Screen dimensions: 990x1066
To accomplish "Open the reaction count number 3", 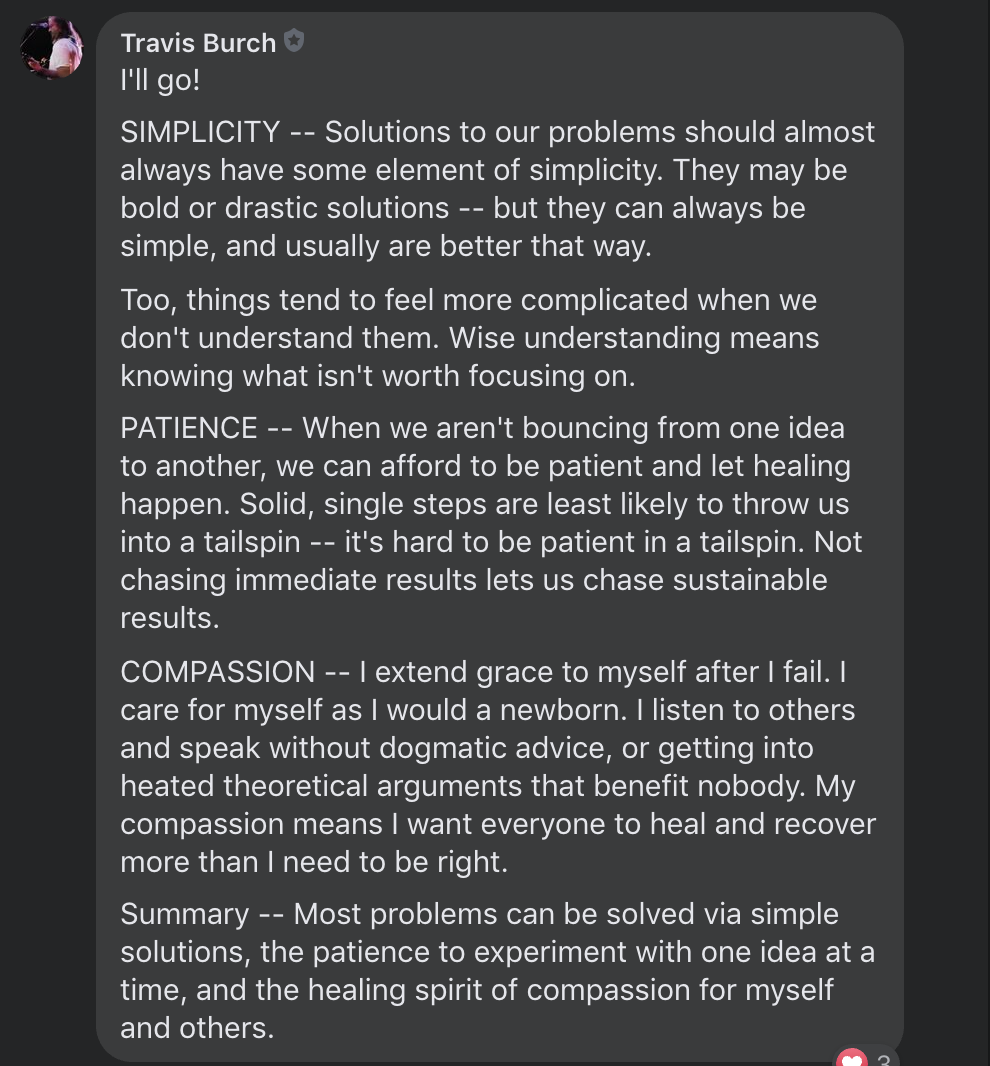I will (883, 1060).
